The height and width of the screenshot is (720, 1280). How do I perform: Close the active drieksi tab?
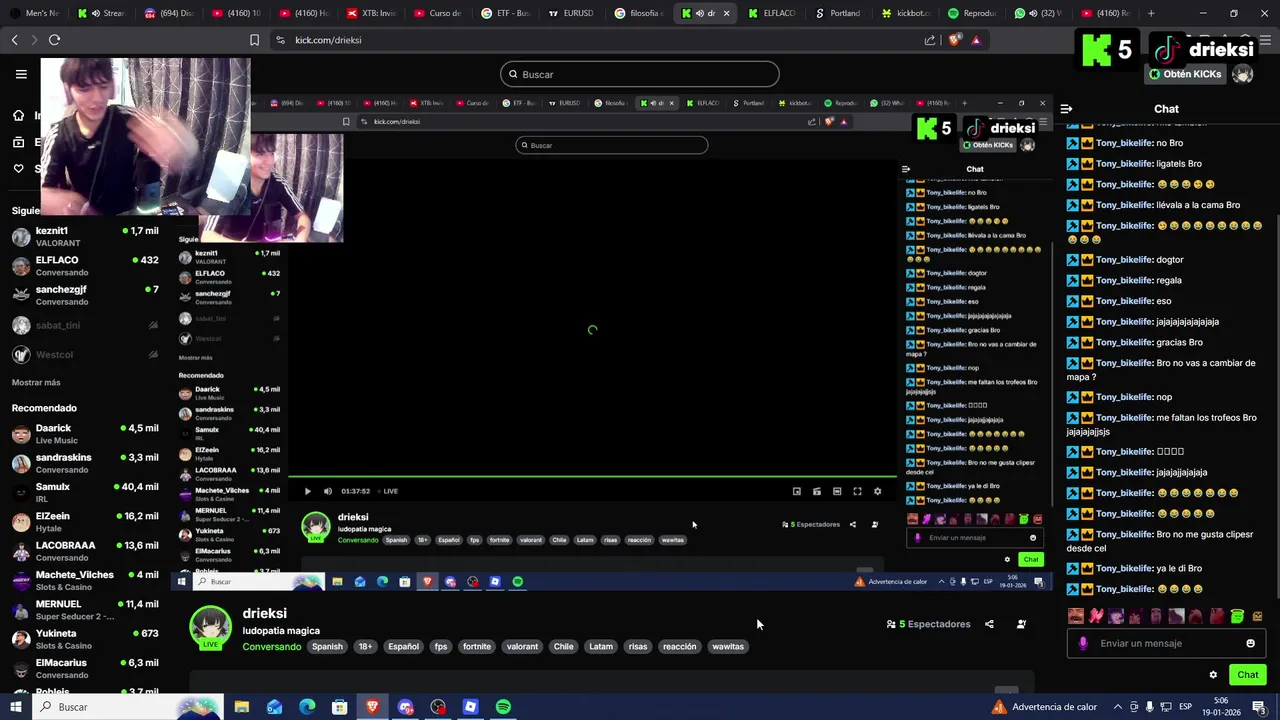tap(726, 13)
